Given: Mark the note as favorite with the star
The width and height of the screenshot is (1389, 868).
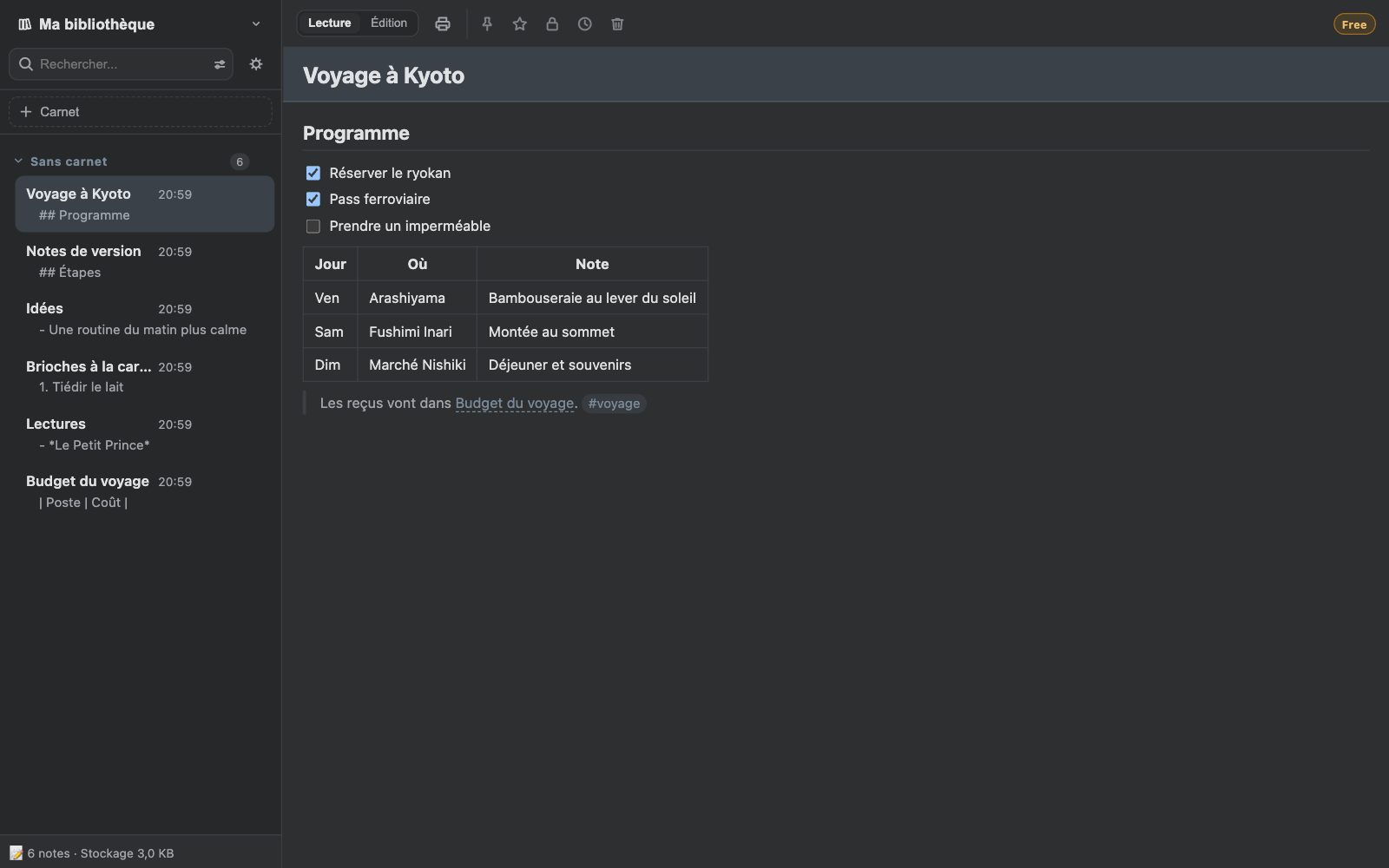Looking at the screenshot, I should (x=520, y=24).
